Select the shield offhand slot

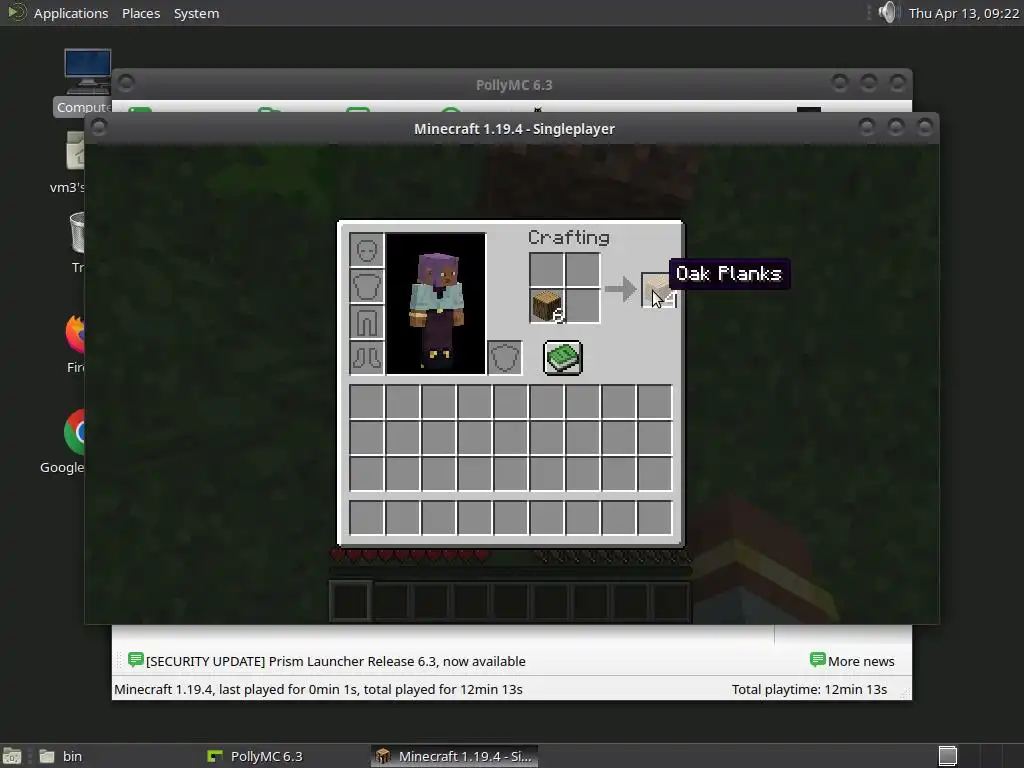(504, 358)
